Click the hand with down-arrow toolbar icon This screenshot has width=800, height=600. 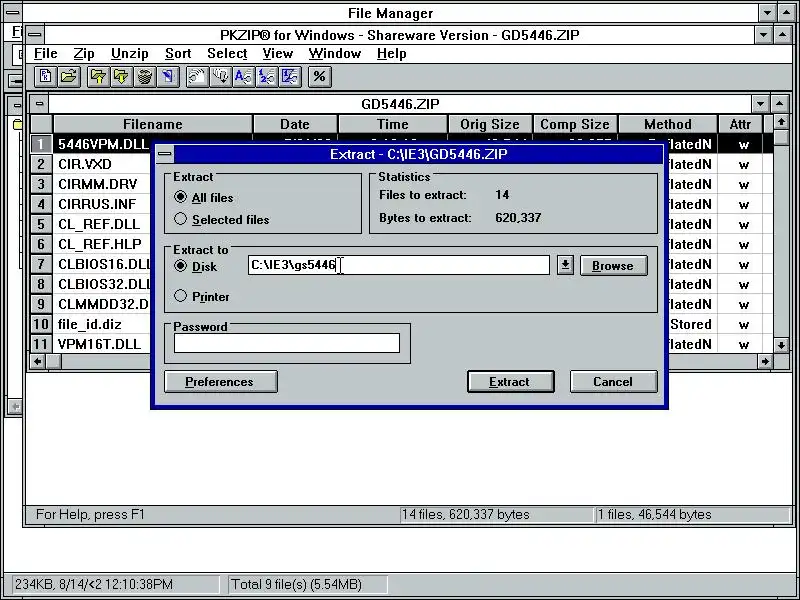[x=220, y=77]
